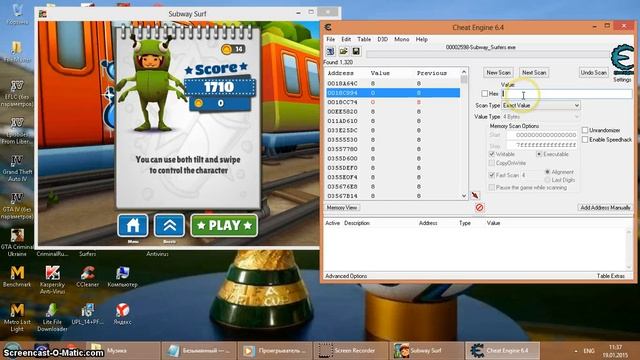Enable the Hex checkbox
The width and height of the screenshot is (640, 360).
[484, 93]
